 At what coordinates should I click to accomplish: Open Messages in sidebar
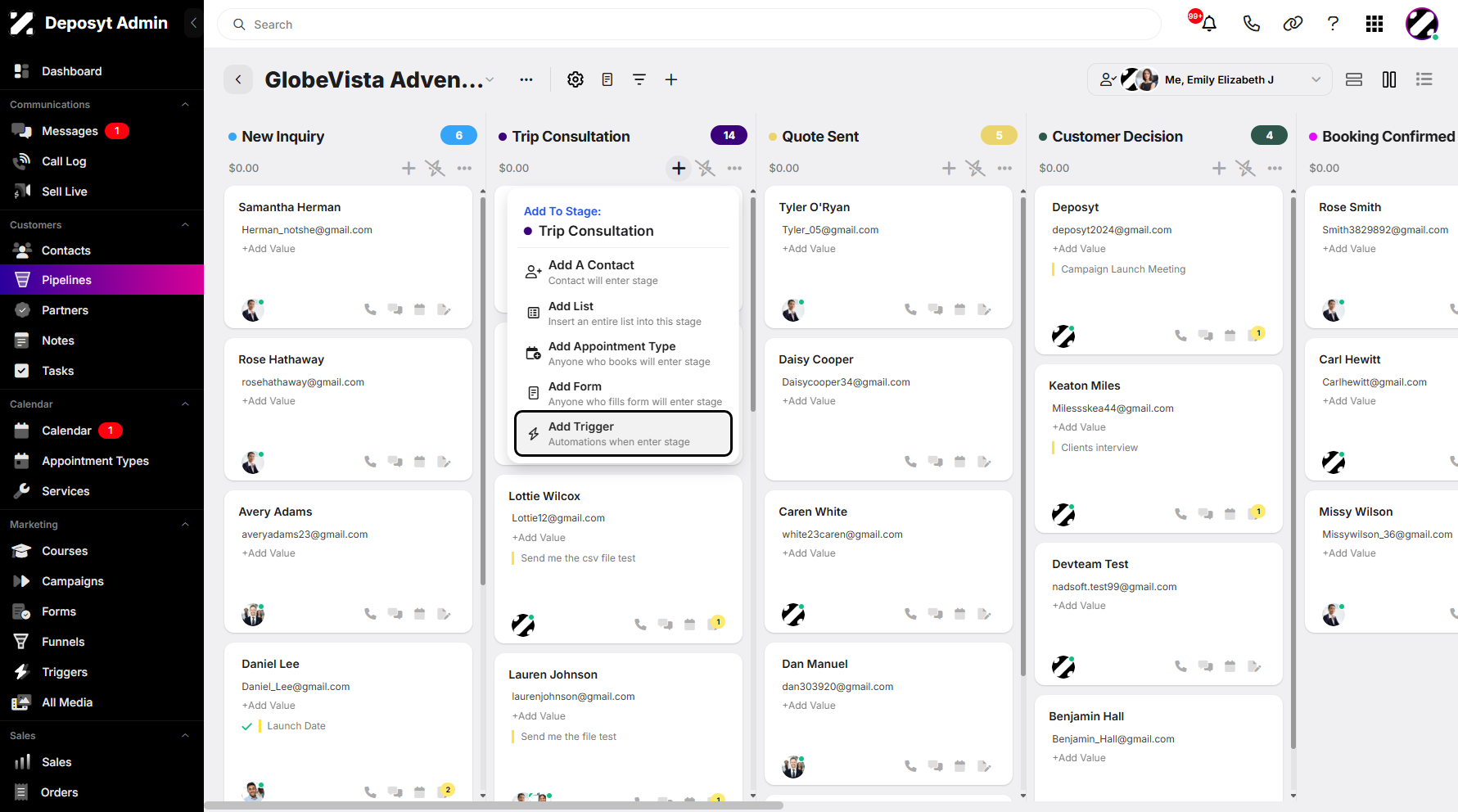point(102,131)
